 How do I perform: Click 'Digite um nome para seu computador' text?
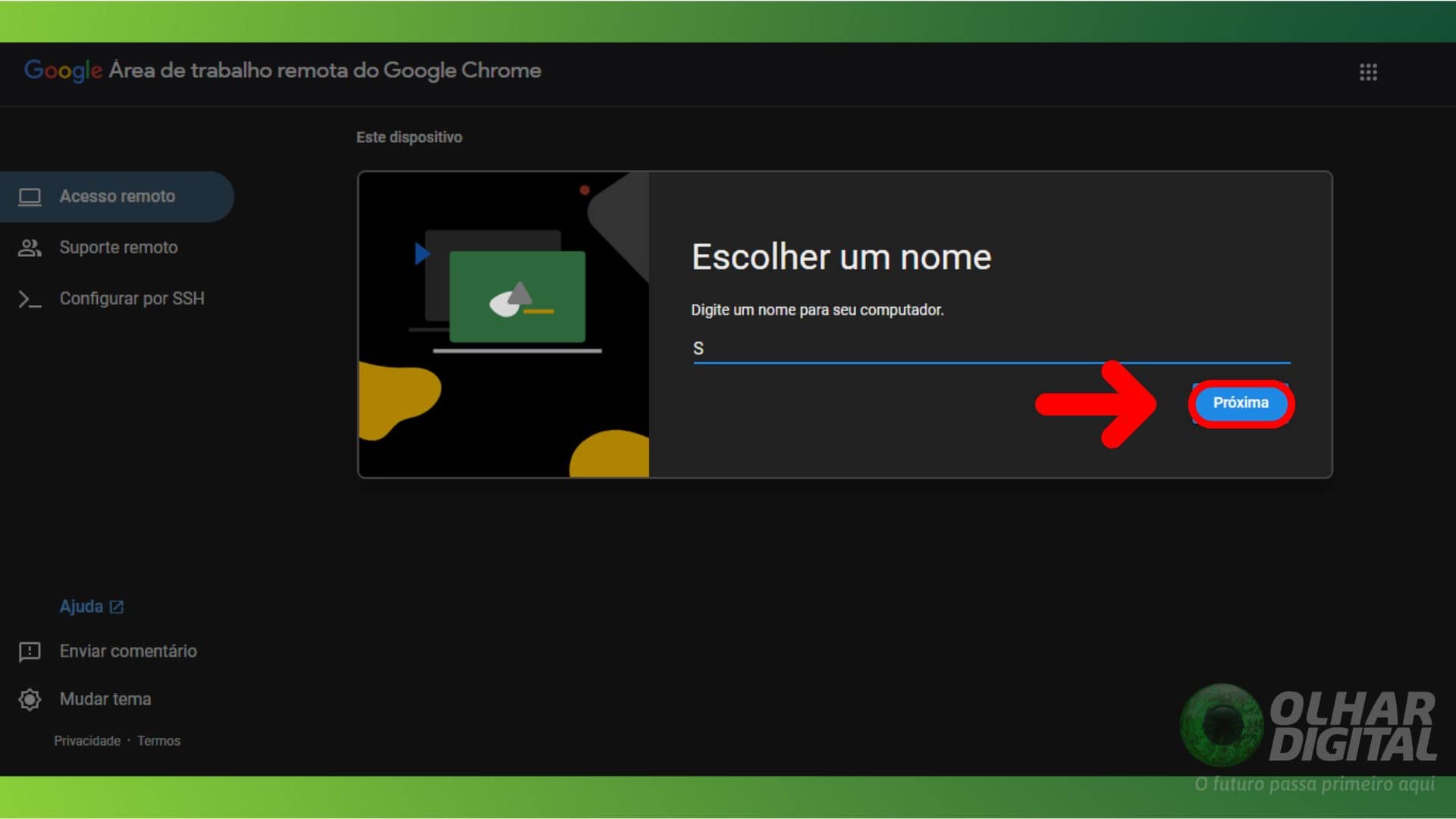point(817,310)
